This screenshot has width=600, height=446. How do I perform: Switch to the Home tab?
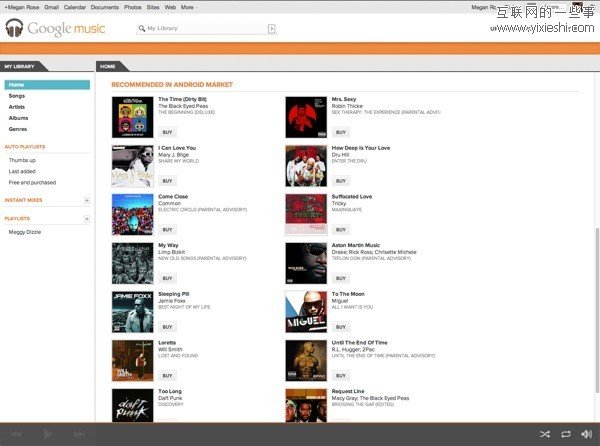[x=108, y=66]
